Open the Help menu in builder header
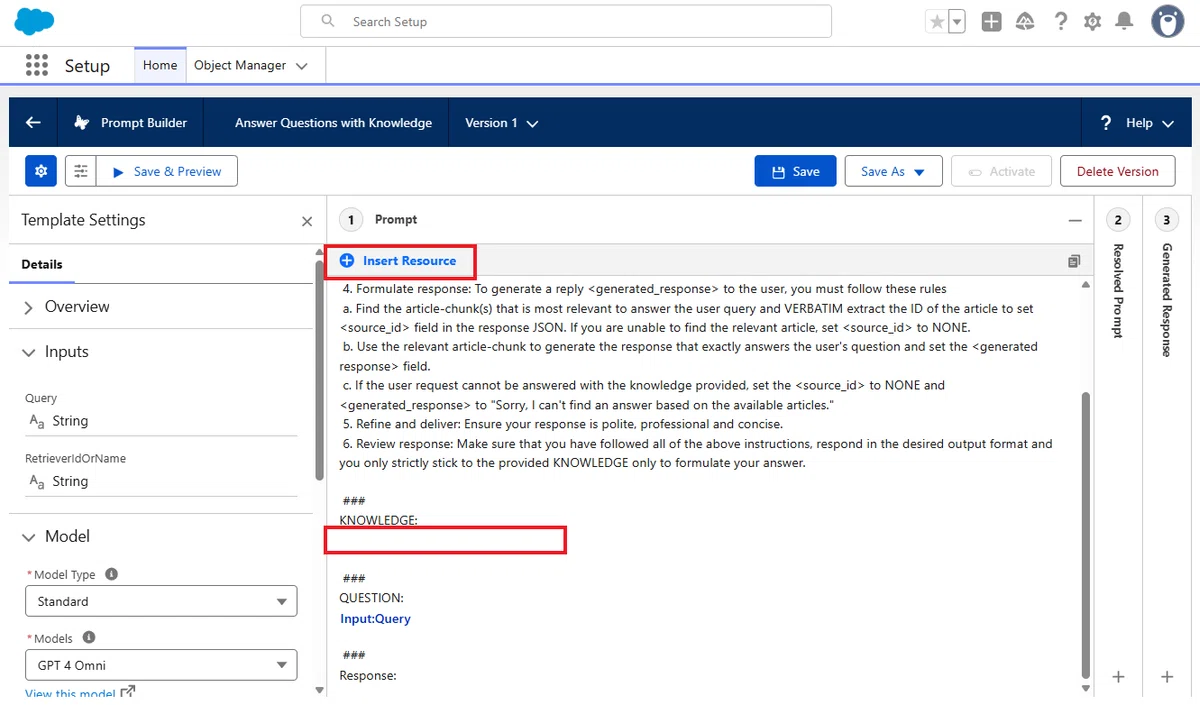The height and width of the screenshot is (705, 1200). (1138, 123)
